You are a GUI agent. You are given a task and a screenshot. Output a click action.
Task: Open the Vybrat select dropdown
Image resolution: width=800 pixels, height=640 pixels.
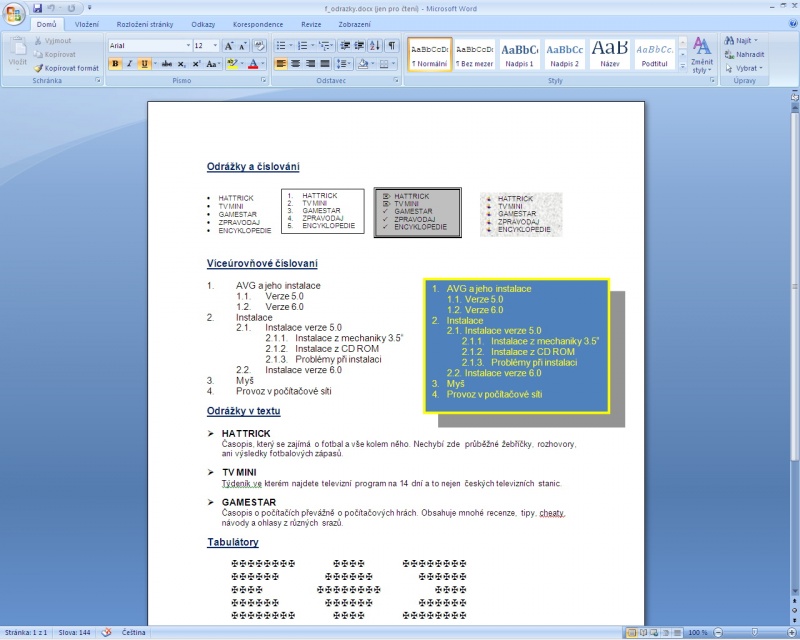coord(743,68)
